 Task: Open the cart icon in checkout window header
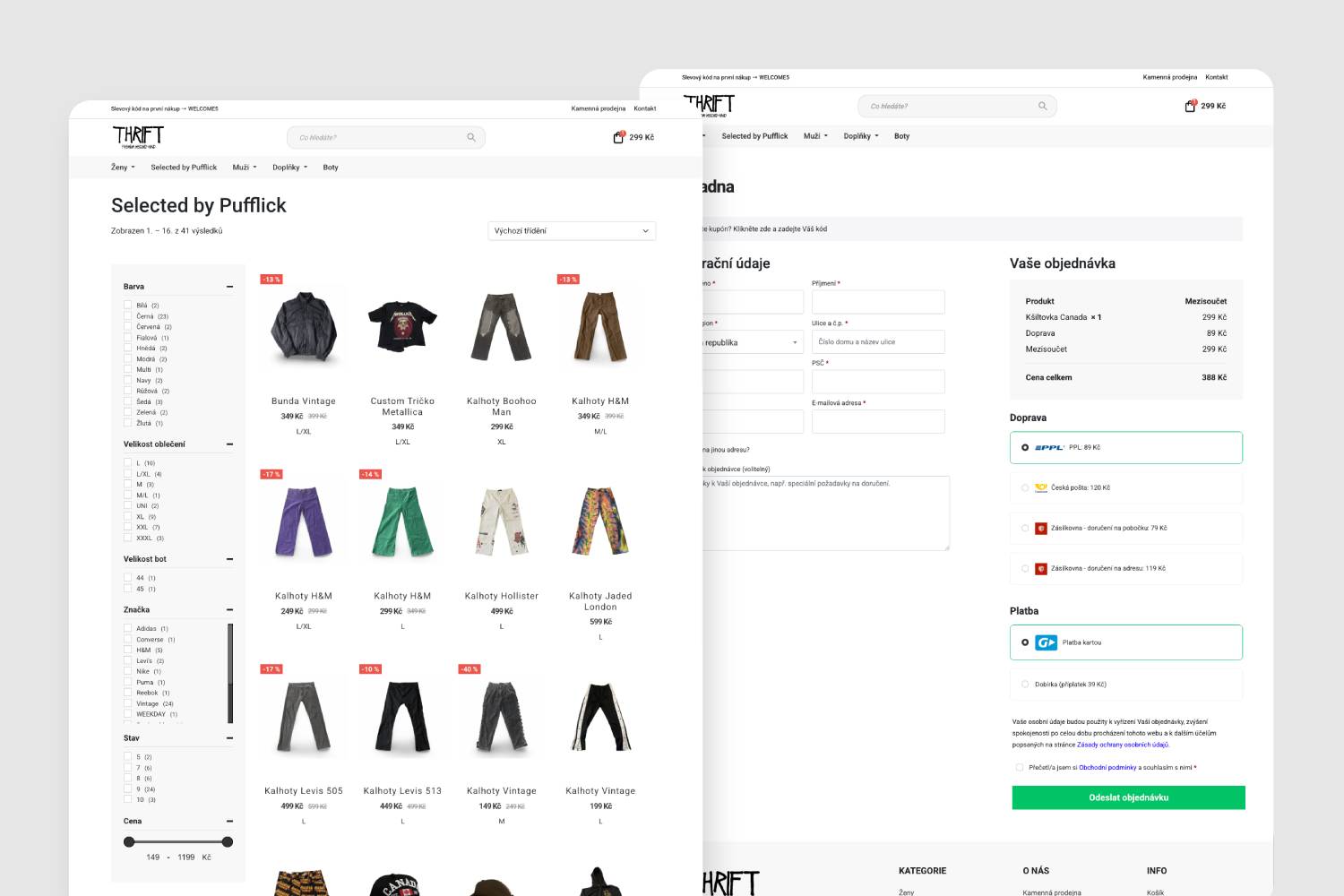tap(1190, 106)
